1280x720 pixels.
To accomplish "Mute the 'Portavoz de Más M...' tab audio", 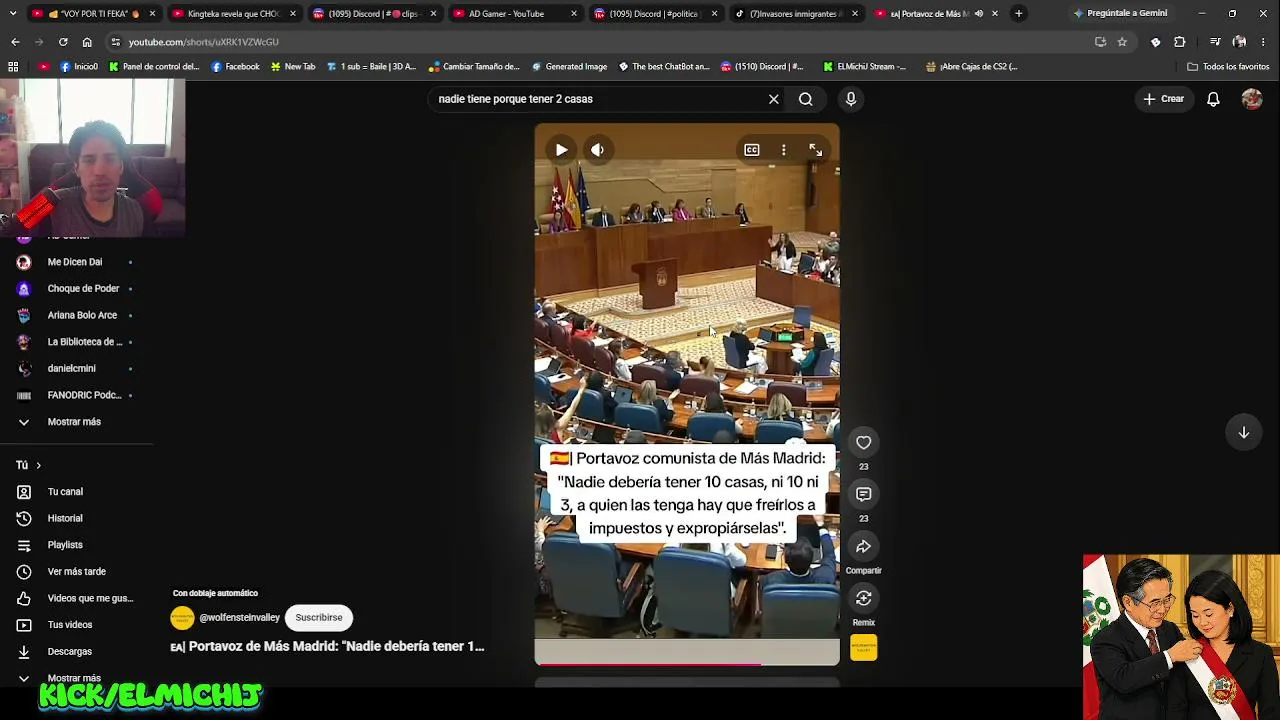I will point(979,14).
